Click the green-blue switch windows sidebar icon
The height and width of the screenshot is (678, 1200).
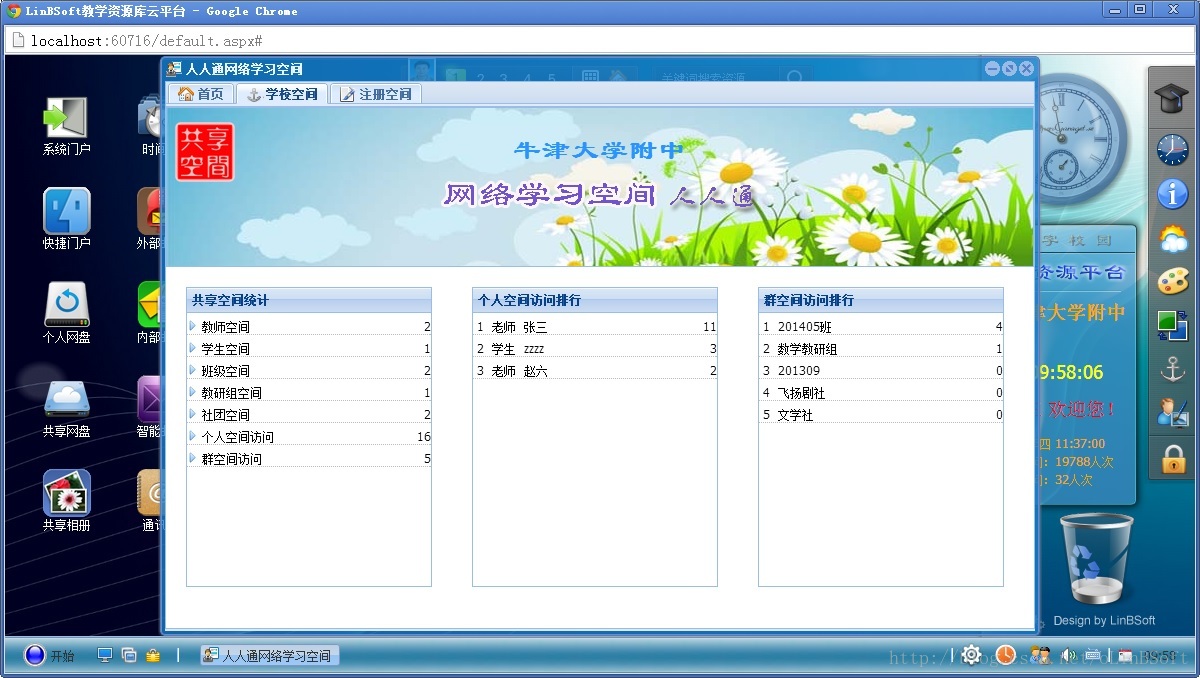pos(1172,325)
